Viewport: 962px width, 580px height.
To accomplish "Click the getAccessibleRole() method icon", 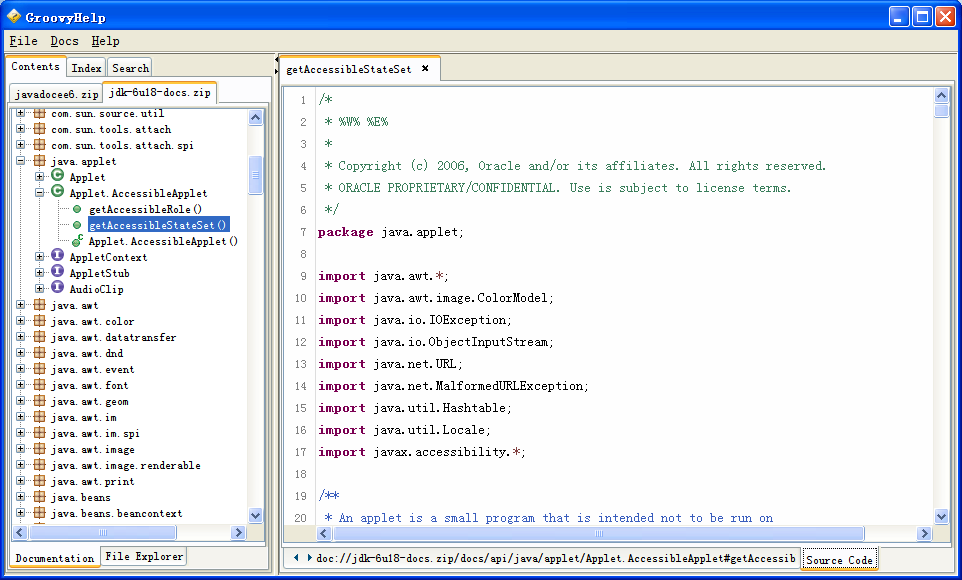I will click(77, 209).
